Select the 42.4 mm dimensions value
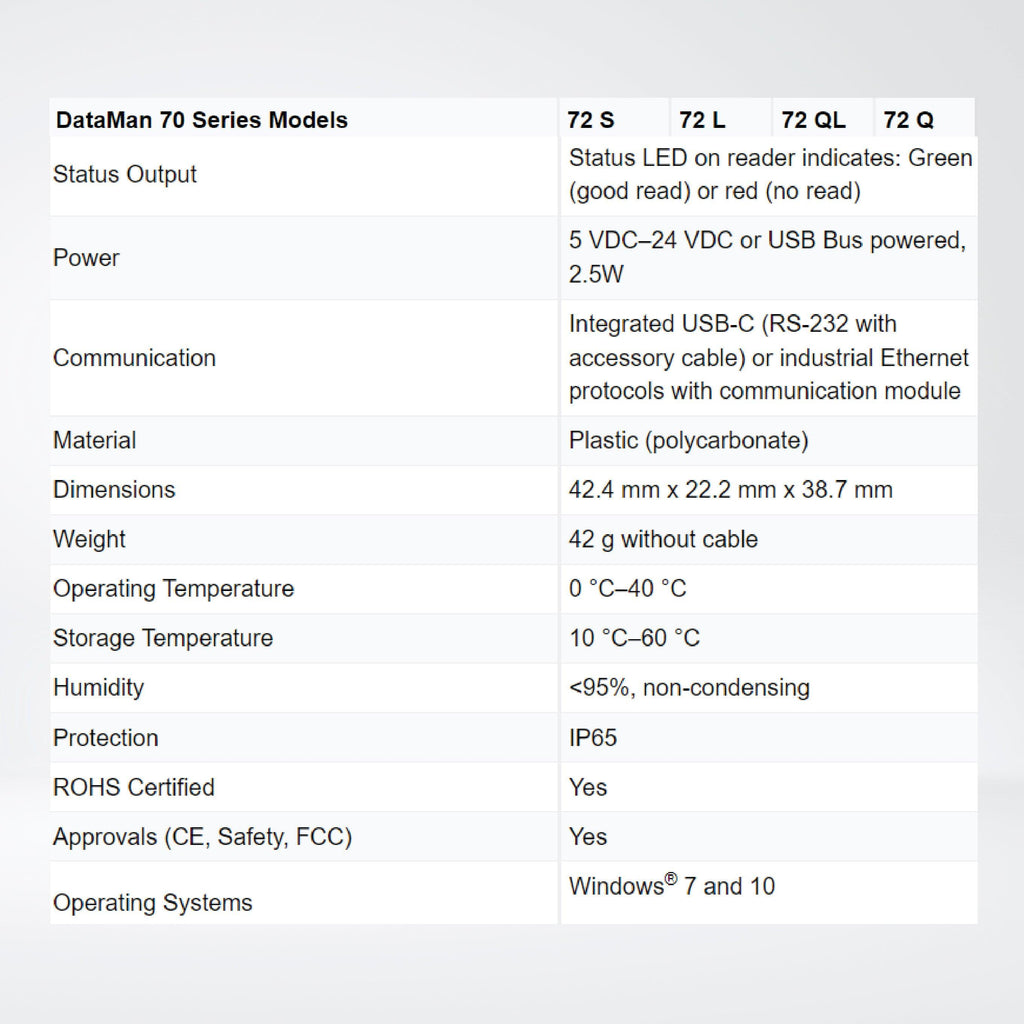The image size is (1024, 1024). (x=730, y=489)
